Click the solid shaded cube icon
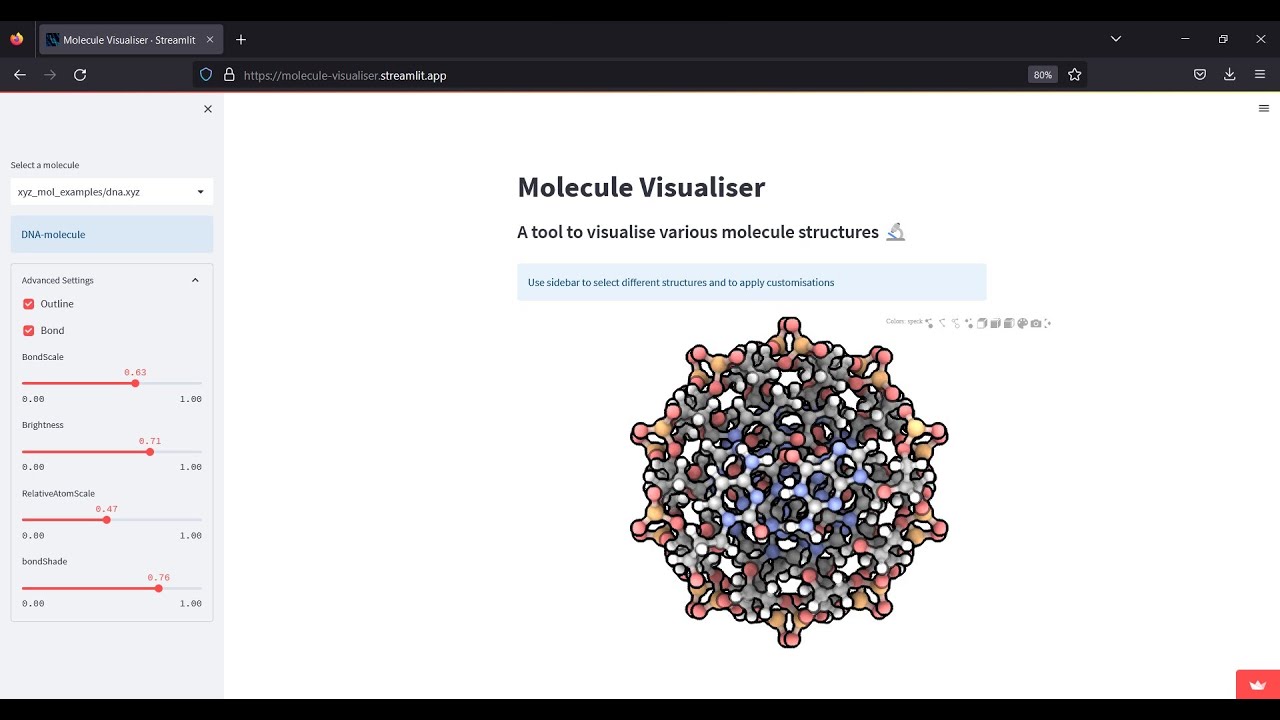1280x720 pixels. point(996,323)
